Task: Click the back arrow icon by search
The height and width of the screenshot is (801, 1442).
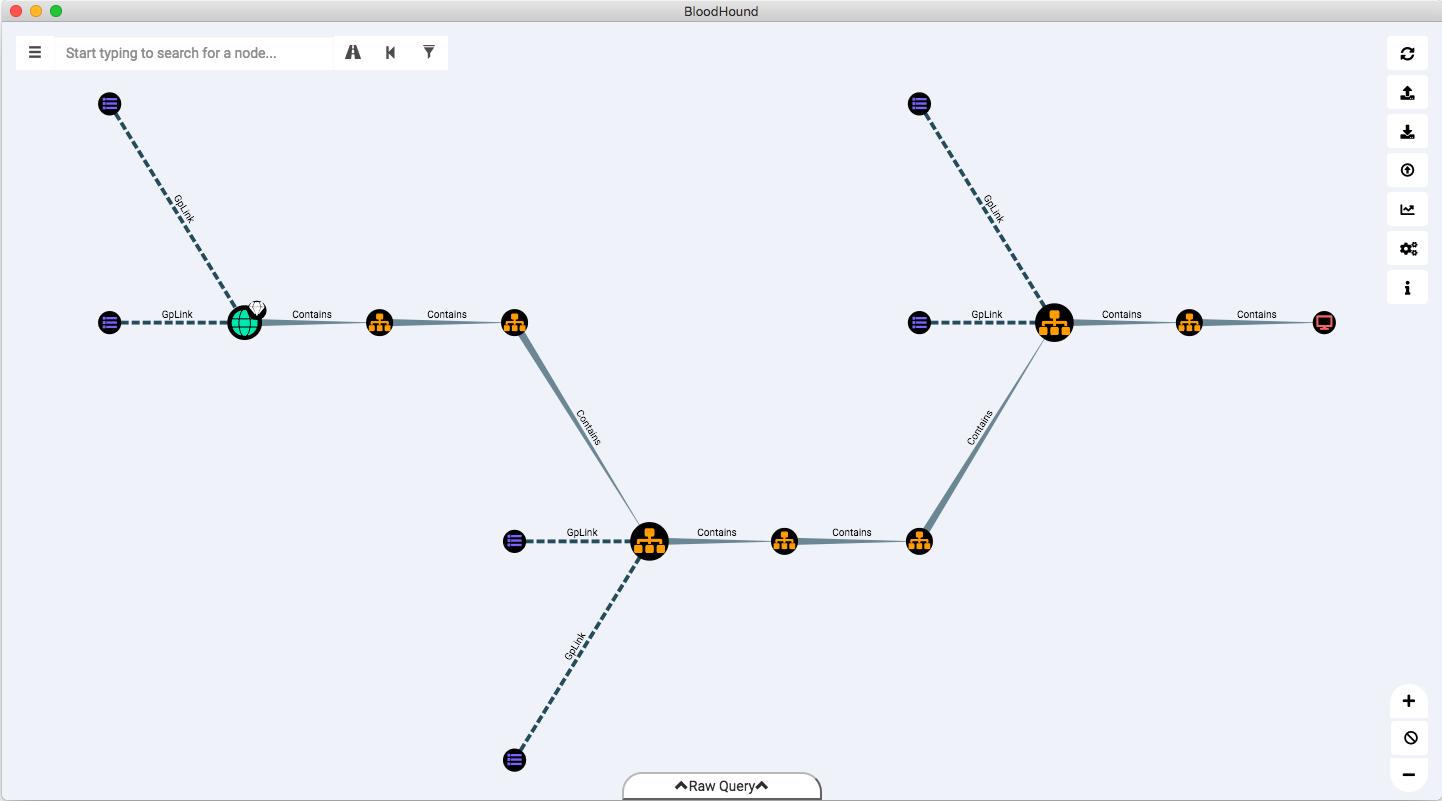Action: tap(390, 53)
